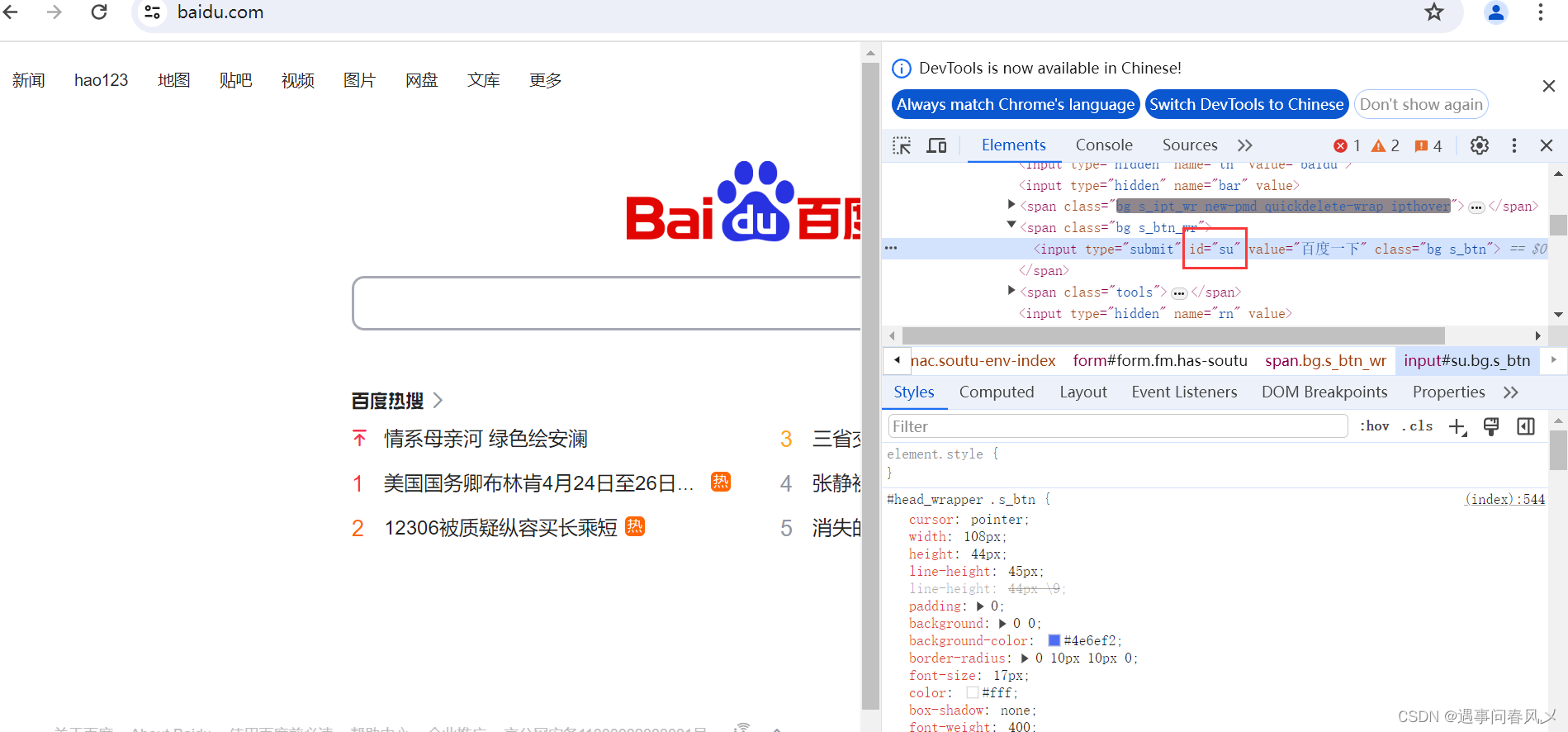Dismiss the DevTools language notification
The width and height of the screenshot is (1568, 732).
[x=1549, y=86]
